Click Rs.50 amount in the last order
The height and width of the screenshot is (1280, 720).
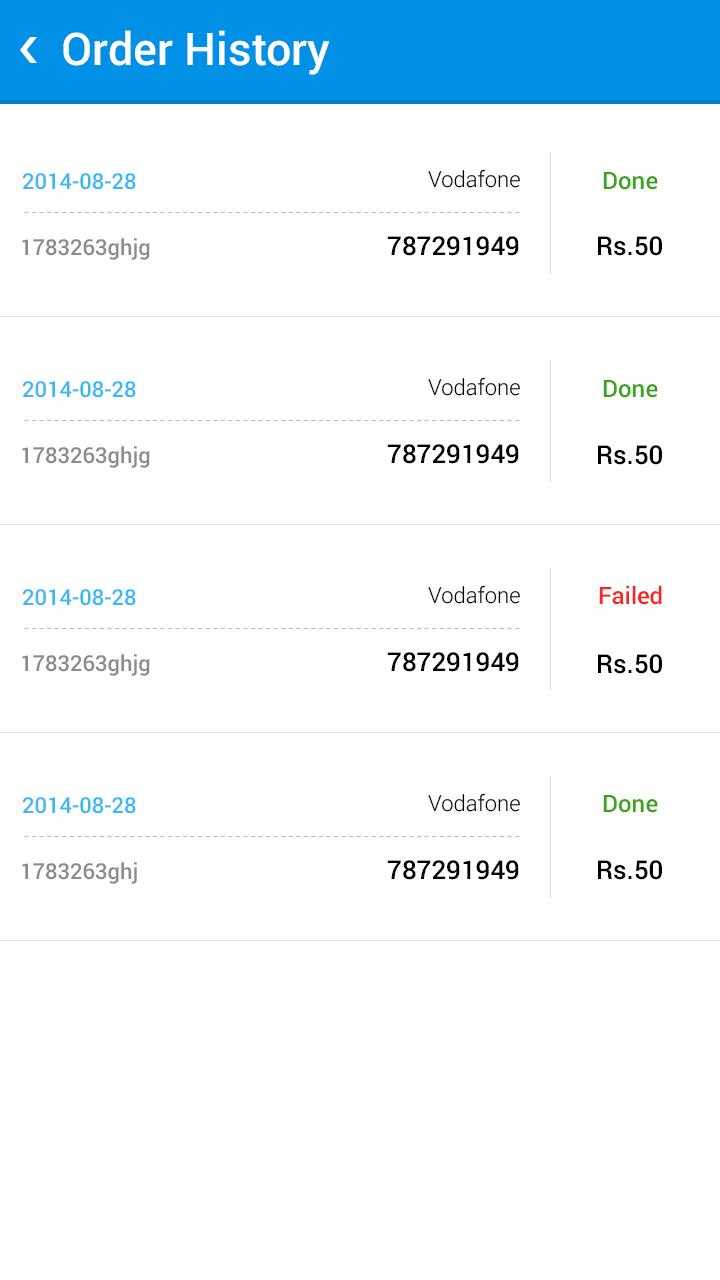coord(630,871)
